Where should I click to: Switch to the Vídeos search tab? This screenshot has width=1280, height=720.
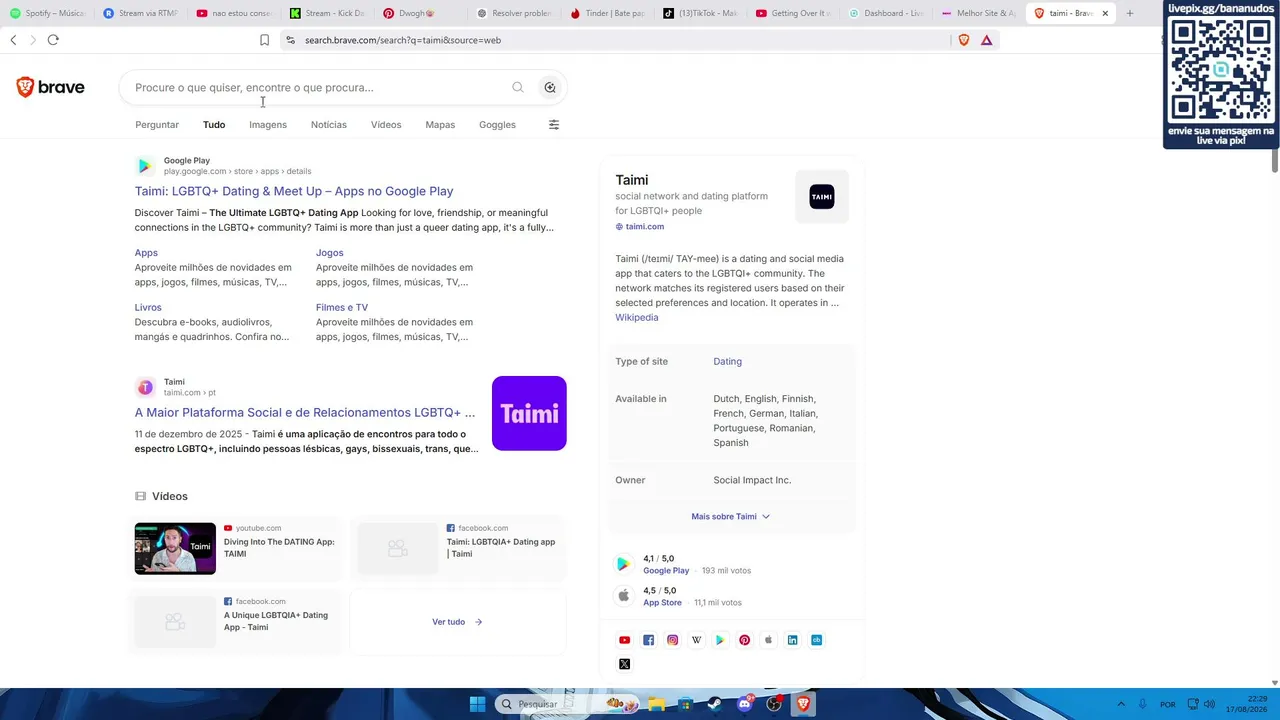386,125
